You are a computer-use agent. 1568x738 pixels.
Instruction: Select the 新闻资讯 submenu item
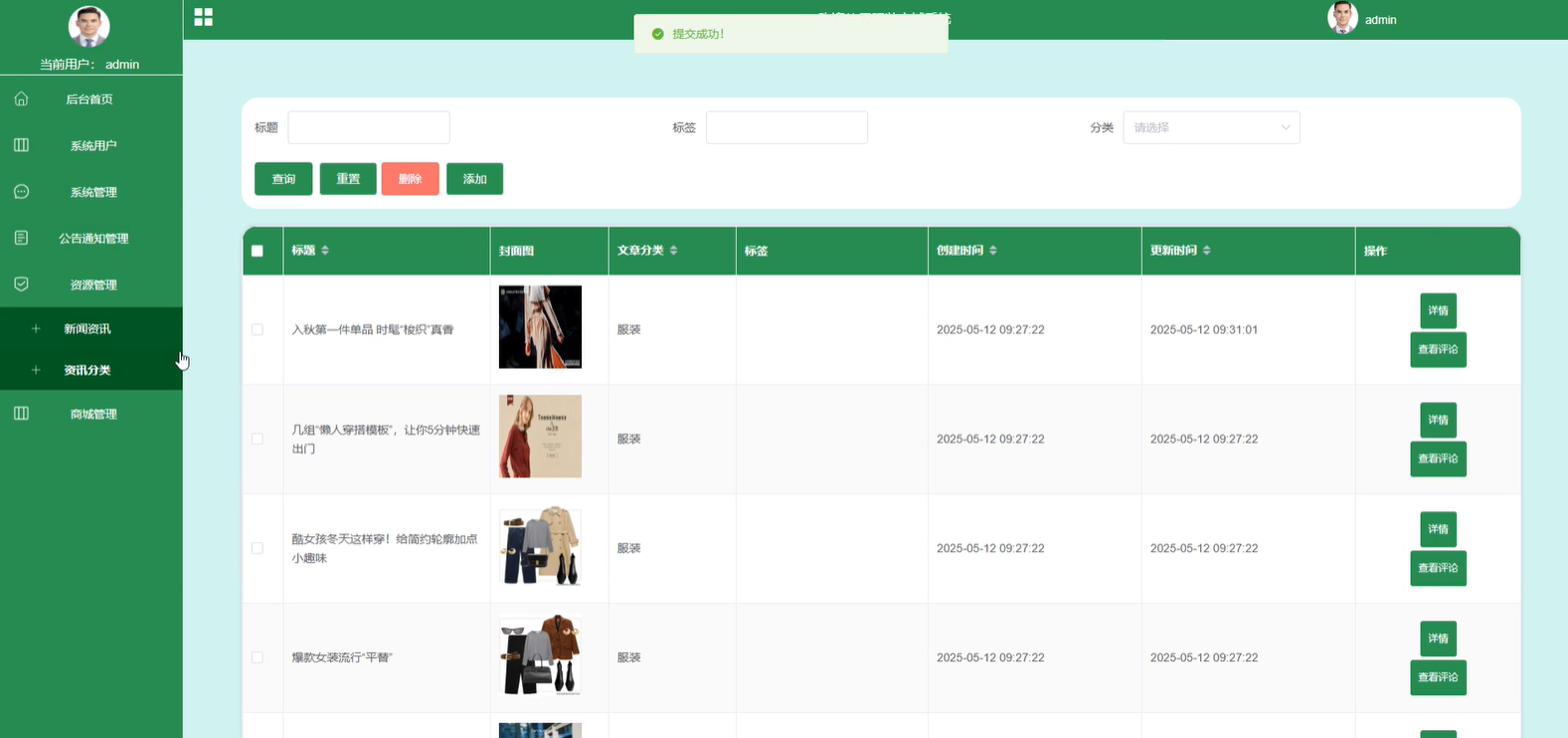click(90, 328)
